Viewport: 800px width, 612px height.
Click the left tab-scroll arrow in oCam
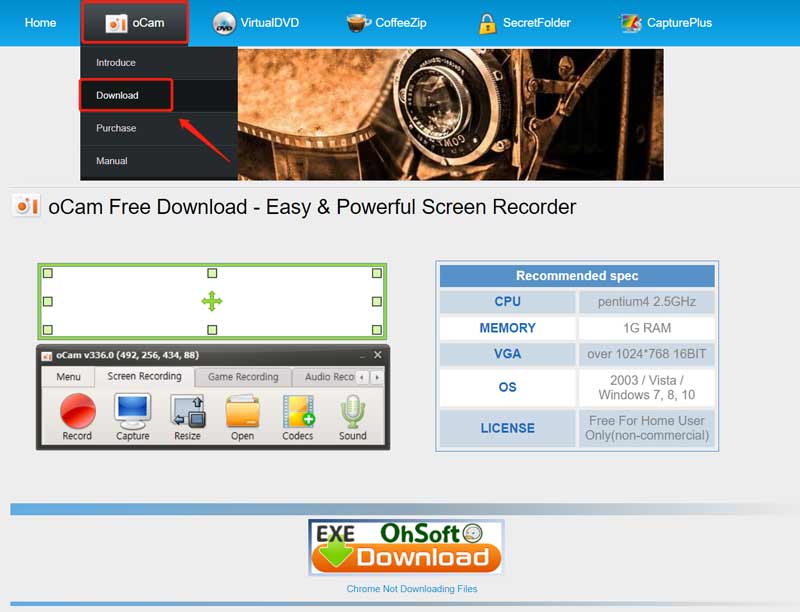361,377
